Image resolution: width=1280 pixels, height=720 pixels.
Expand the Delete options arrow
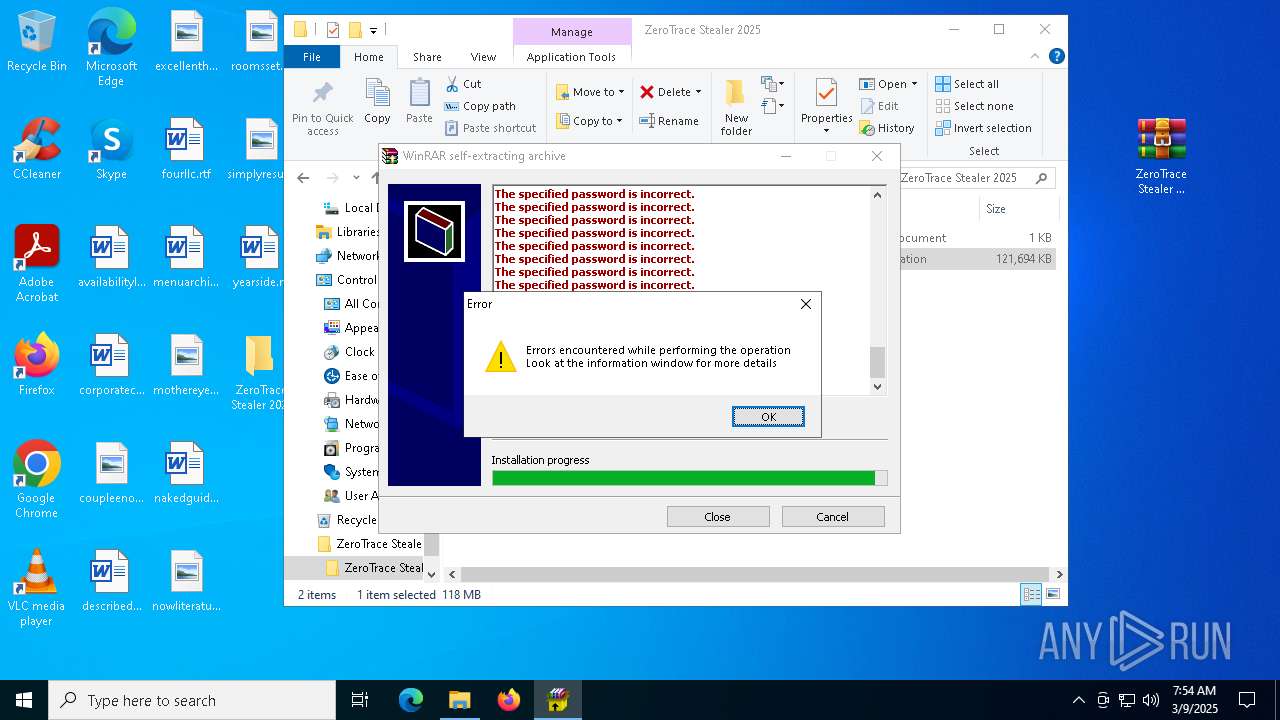coord(698,92)
